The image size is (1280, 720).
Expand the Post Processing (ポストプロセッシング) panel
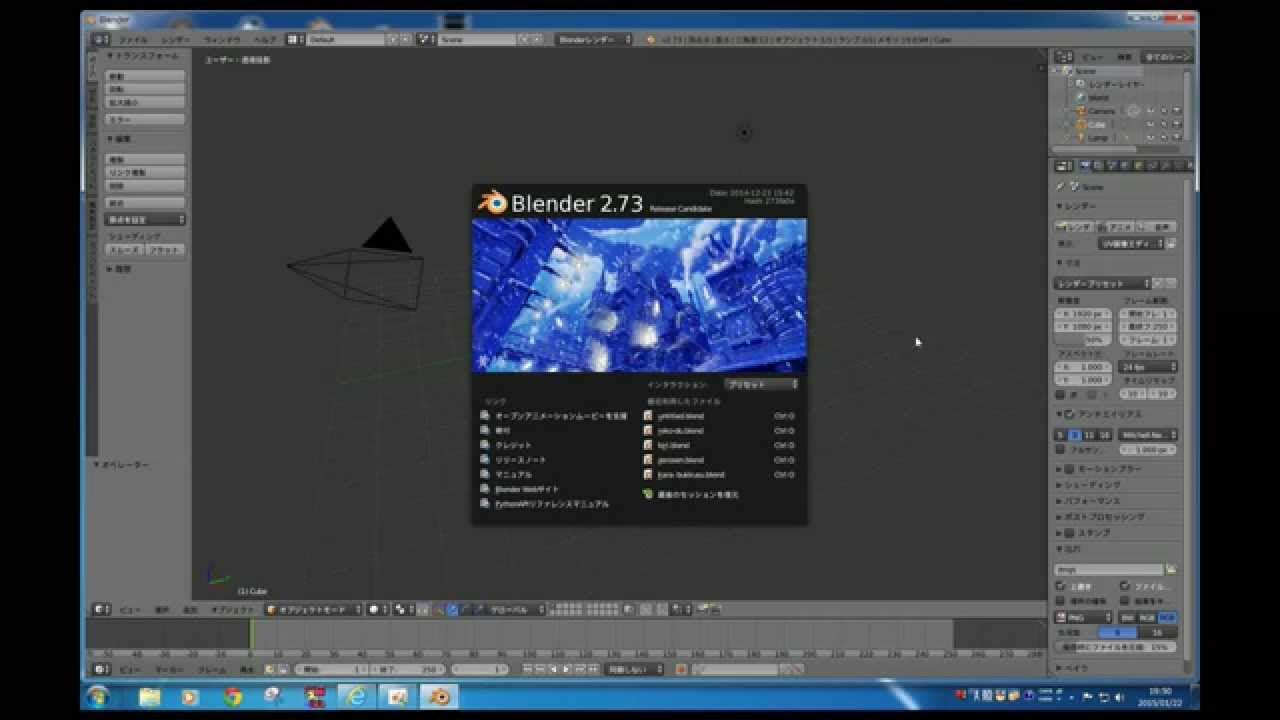1103,517
